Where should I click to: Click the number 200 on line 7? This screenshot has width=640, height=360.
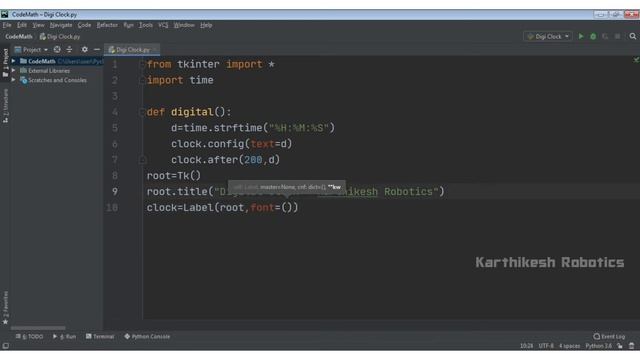(x=253, y=160)
